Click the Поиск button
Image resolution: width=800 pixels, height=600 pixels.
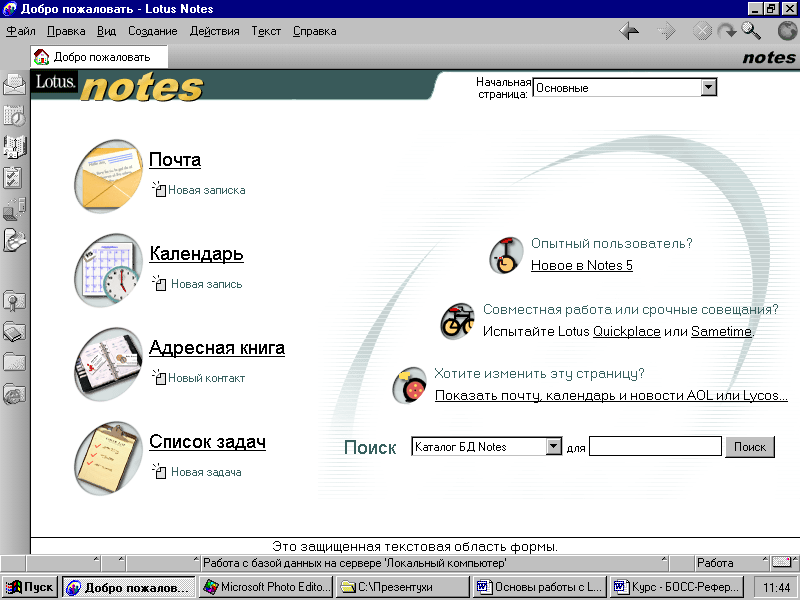[749, 447]
